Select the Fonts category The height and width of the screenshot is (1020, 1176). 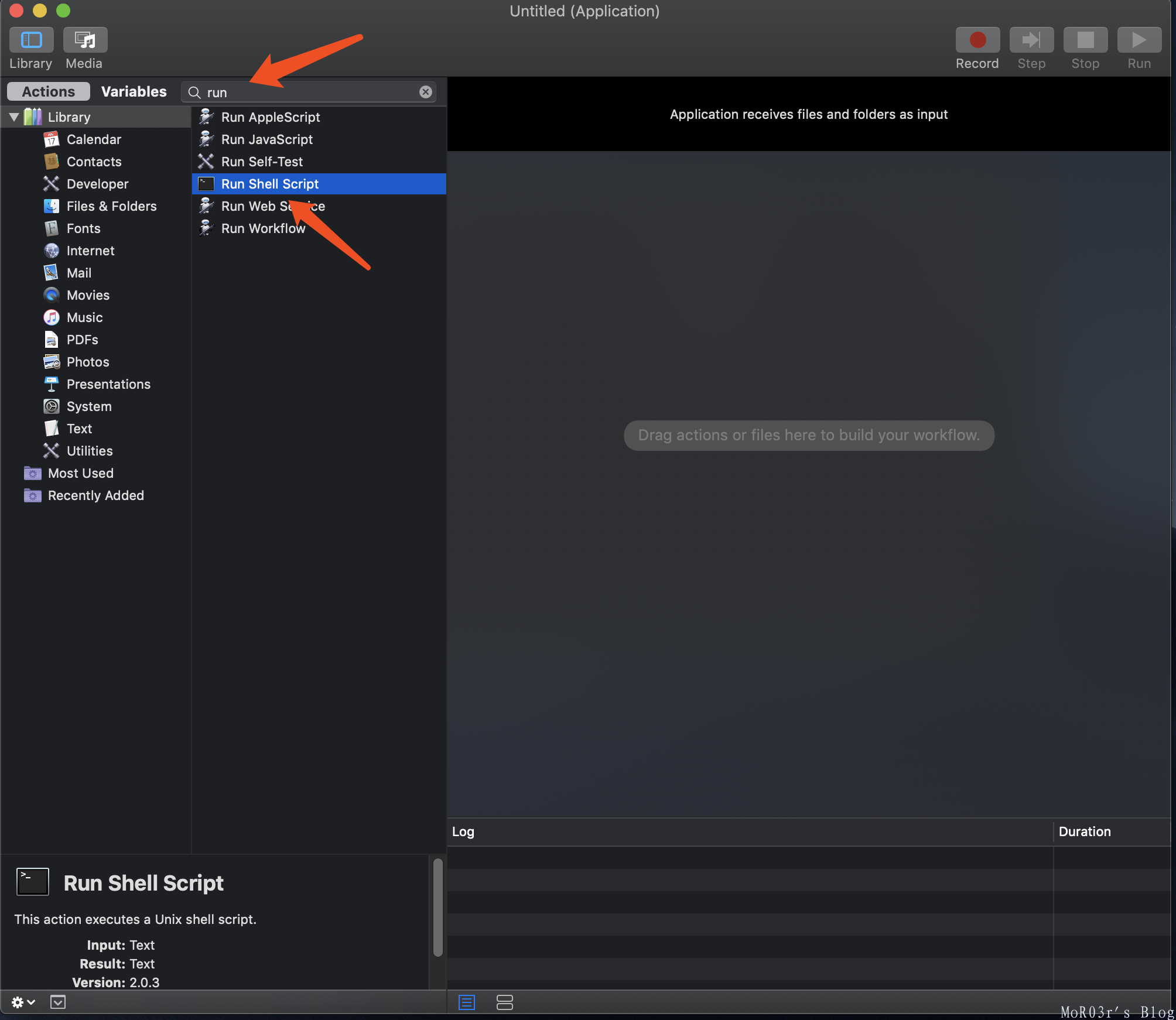[x=96, y=228]
